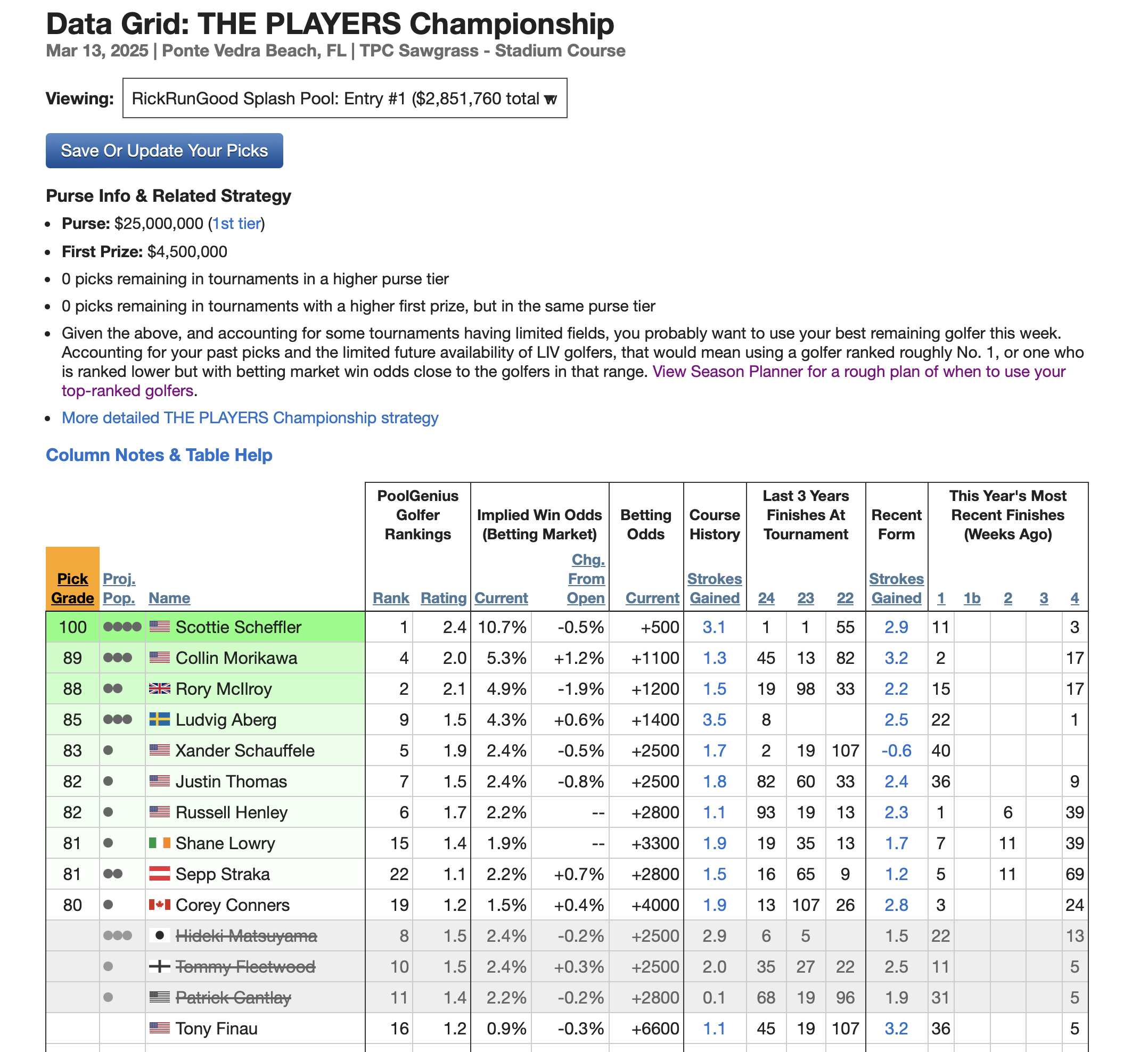Expand Column Notes & Table Help

point(159,455)
